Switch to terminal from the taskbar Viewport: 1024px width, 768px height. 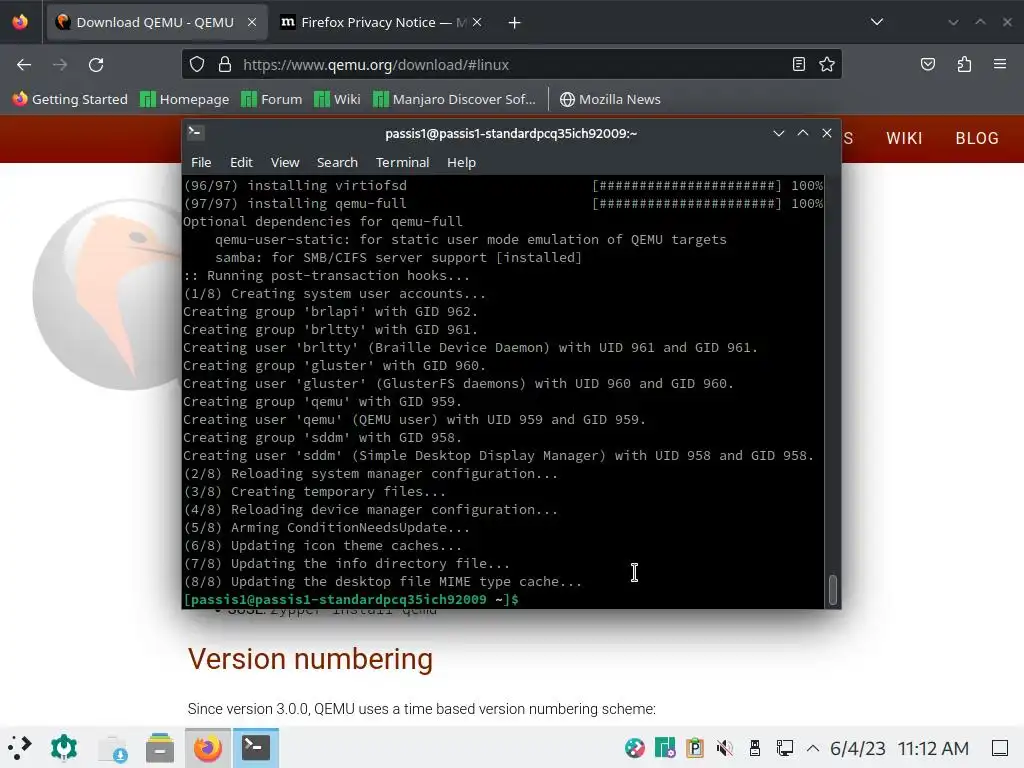(255, 748)
